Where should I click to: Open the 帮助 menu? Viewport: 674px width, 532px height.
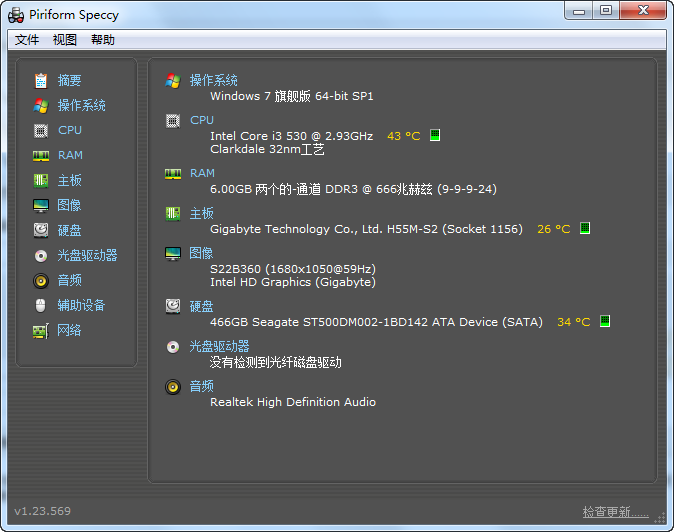pyautogui.click(x=103, y=40)
